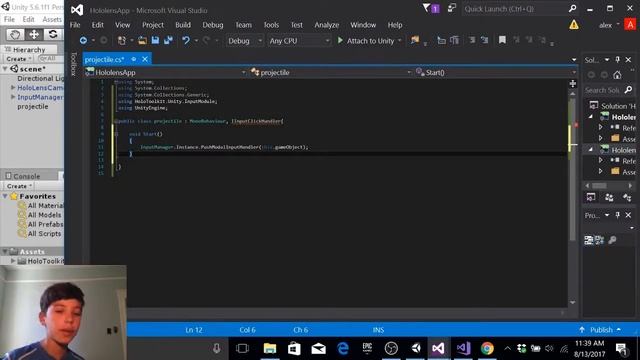The width and height of the screenshot is (640, 360).
Task: Open the Debug configuration dropdown
Action: (x=244, y=41)
